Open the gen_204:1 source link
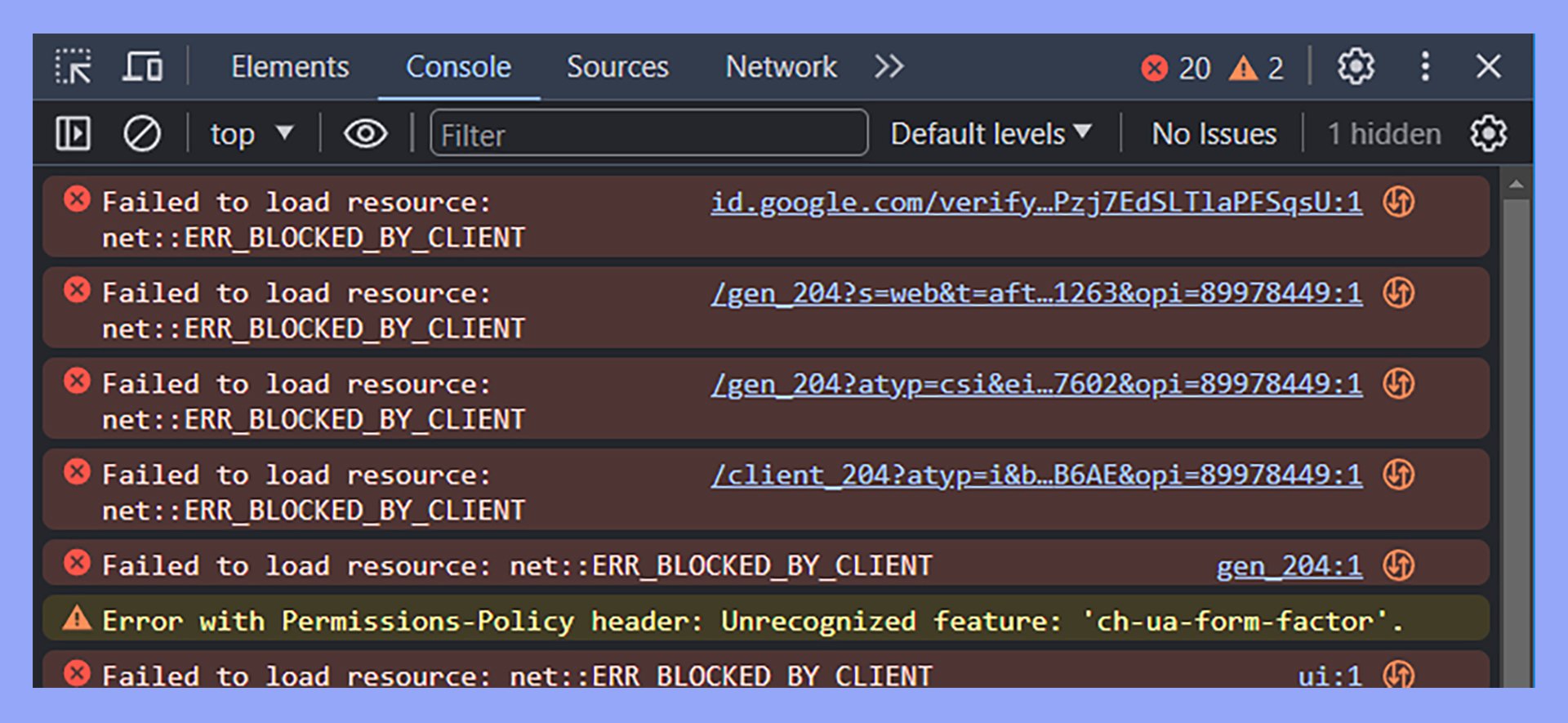Viewport: 1568px width, 723px height. 1289,565
